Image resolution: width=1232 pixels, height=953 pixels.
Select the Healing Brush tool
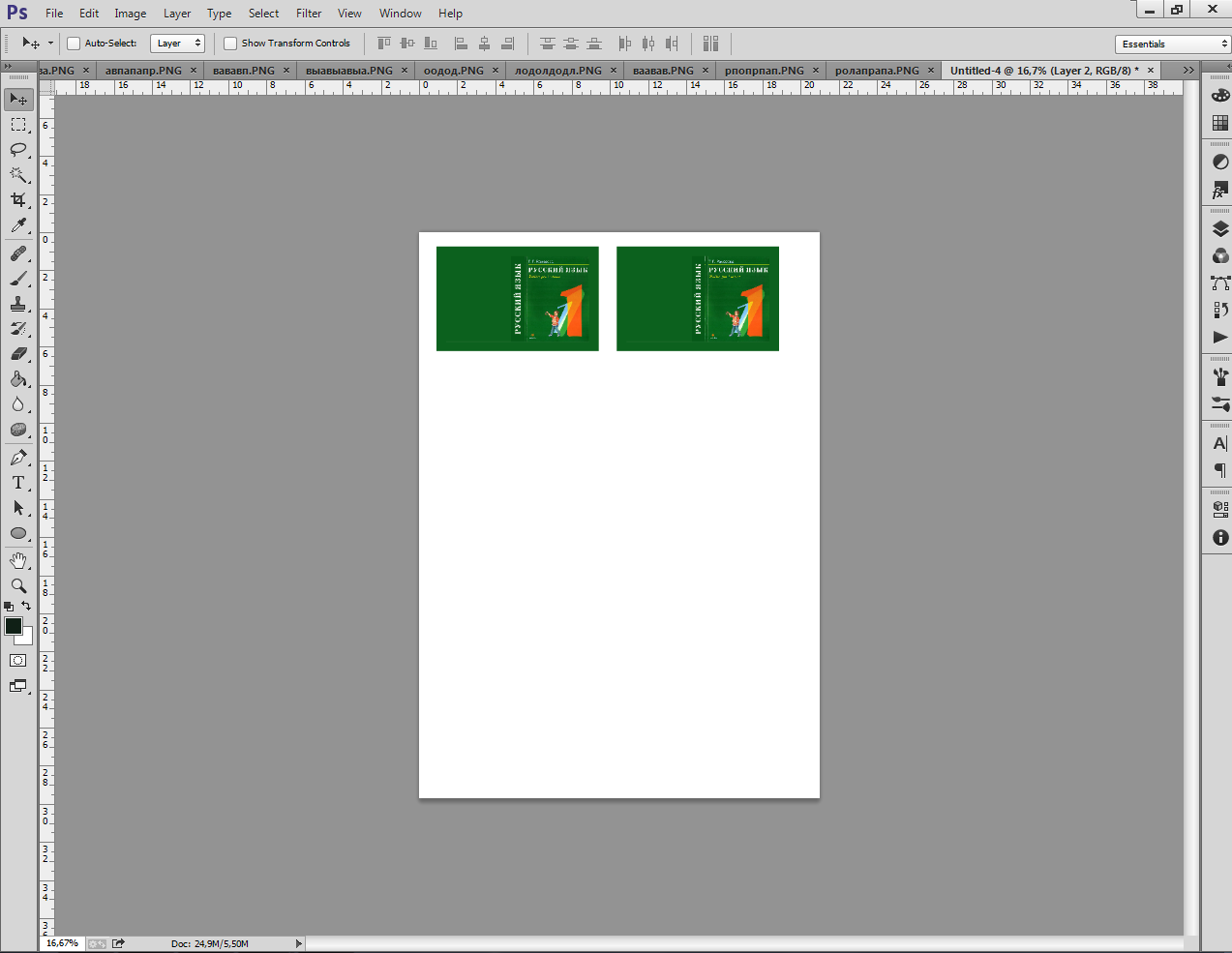[x=18, y=253]
